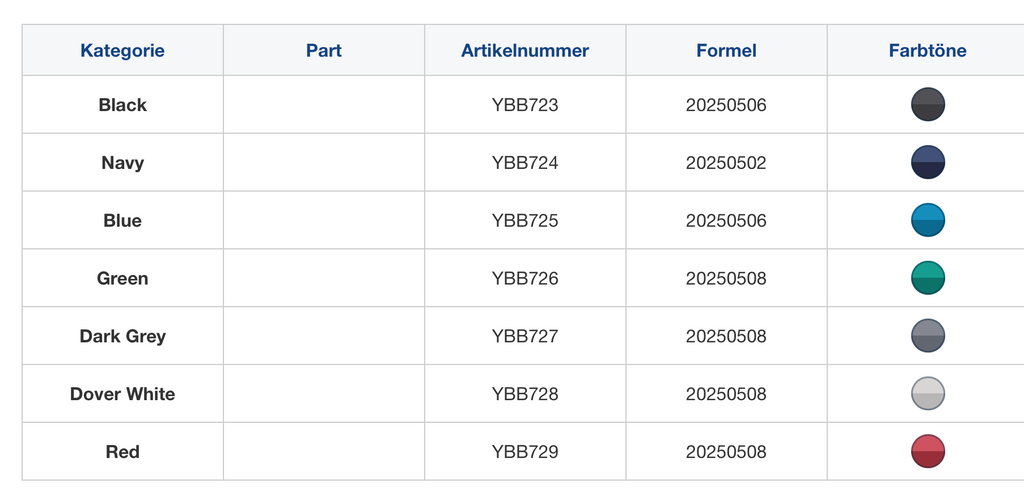Pick the Blue color tone swatch

[928, 220]
